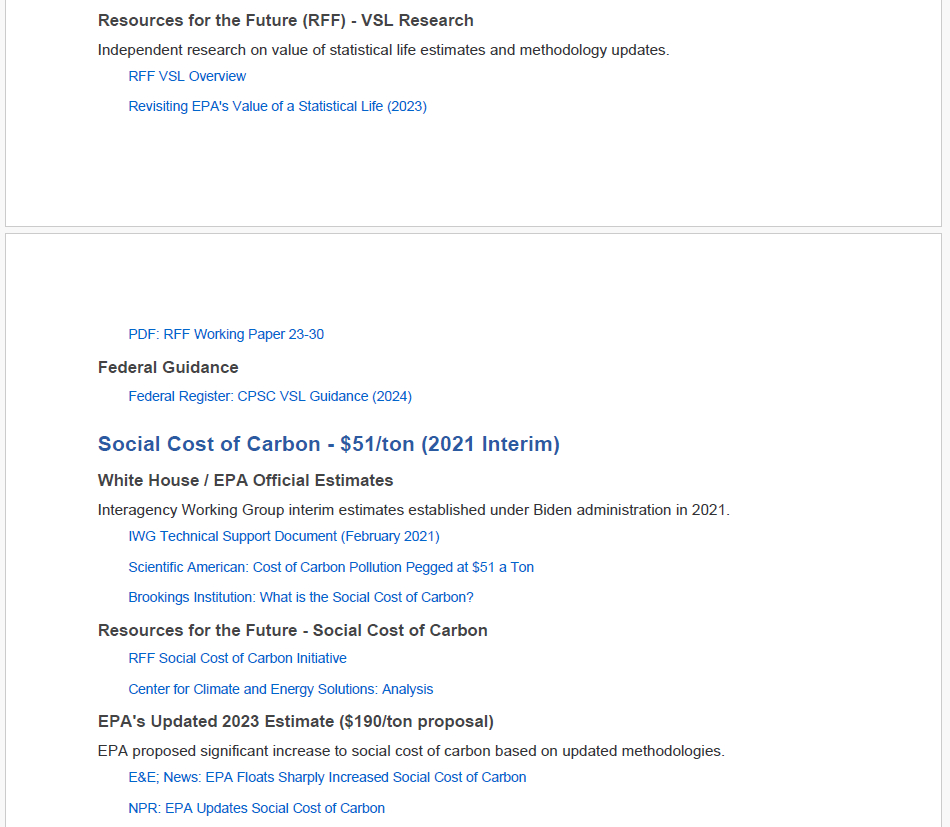The width and height of the screenshot is (950, 827).
Task: Open Federal Register: CPSC VSL Guidance (2024) link
Action: 270,396
